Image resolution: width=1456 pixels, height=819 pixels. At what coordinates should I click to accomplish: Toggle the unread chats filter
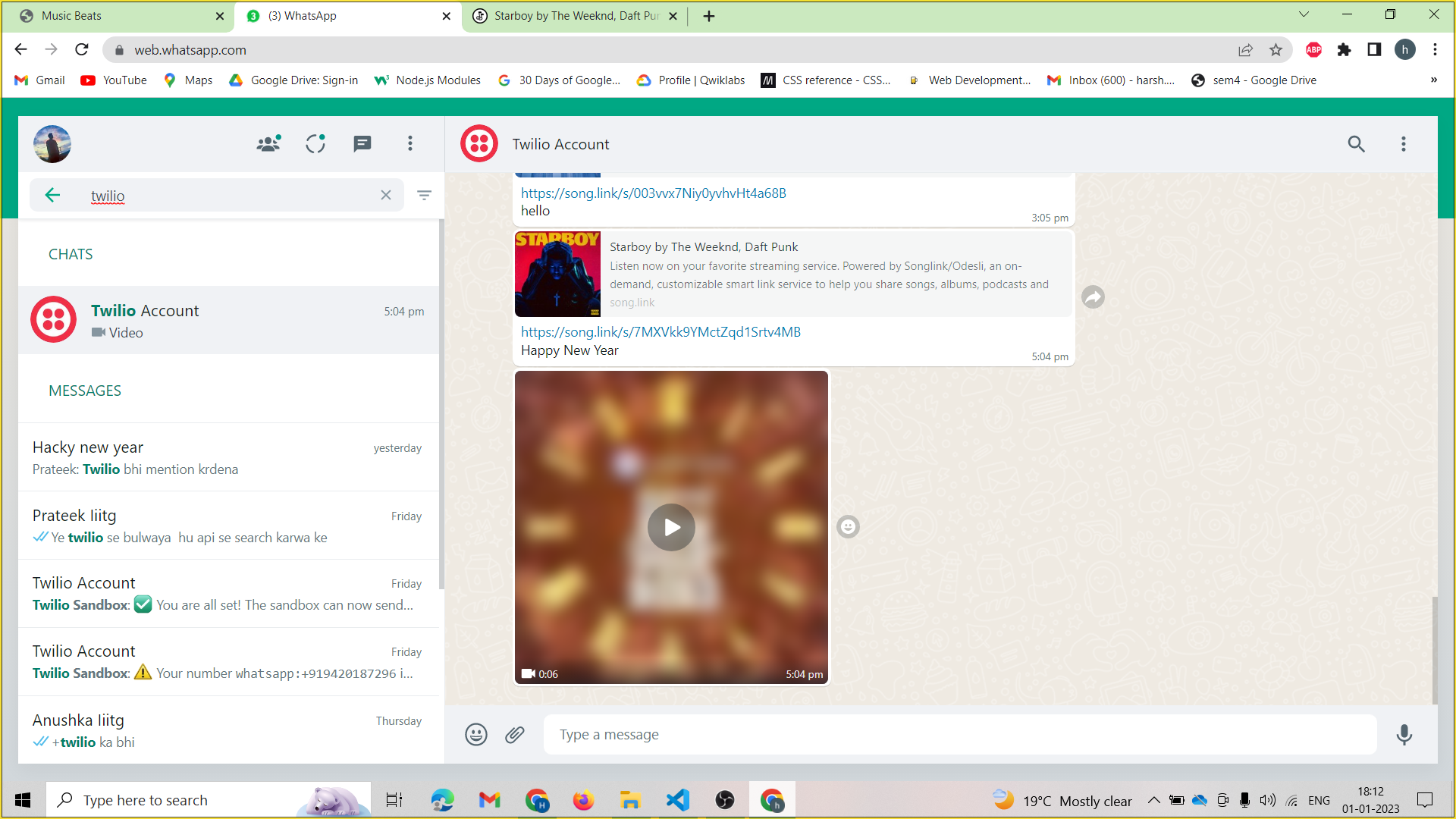(424, 196)
